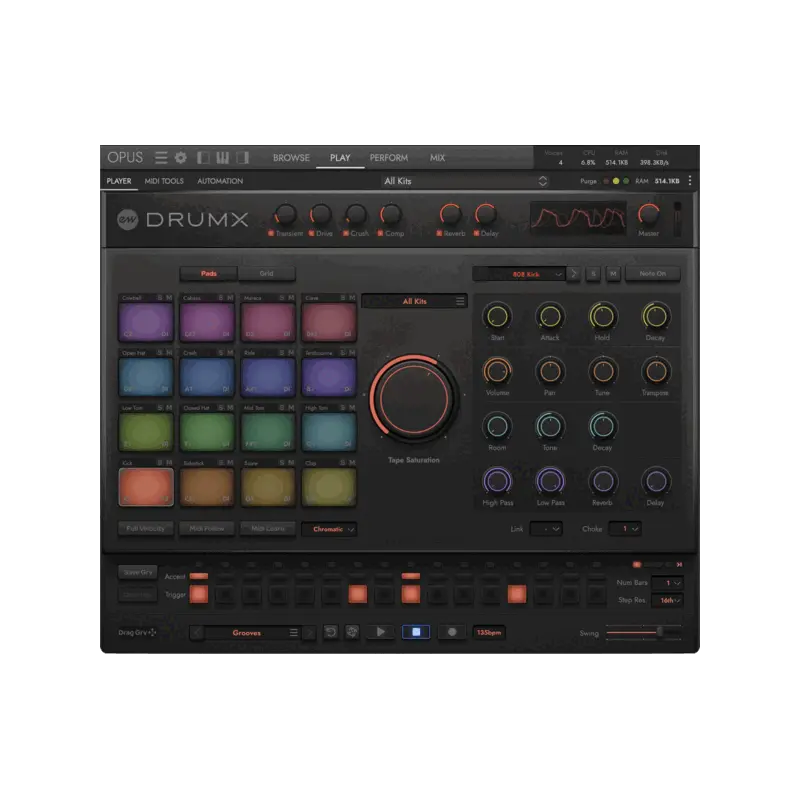Image resolution: width=800 pixels, height=800 pixels.
Task: Click the record button in transport
Action: coord(452,632)
